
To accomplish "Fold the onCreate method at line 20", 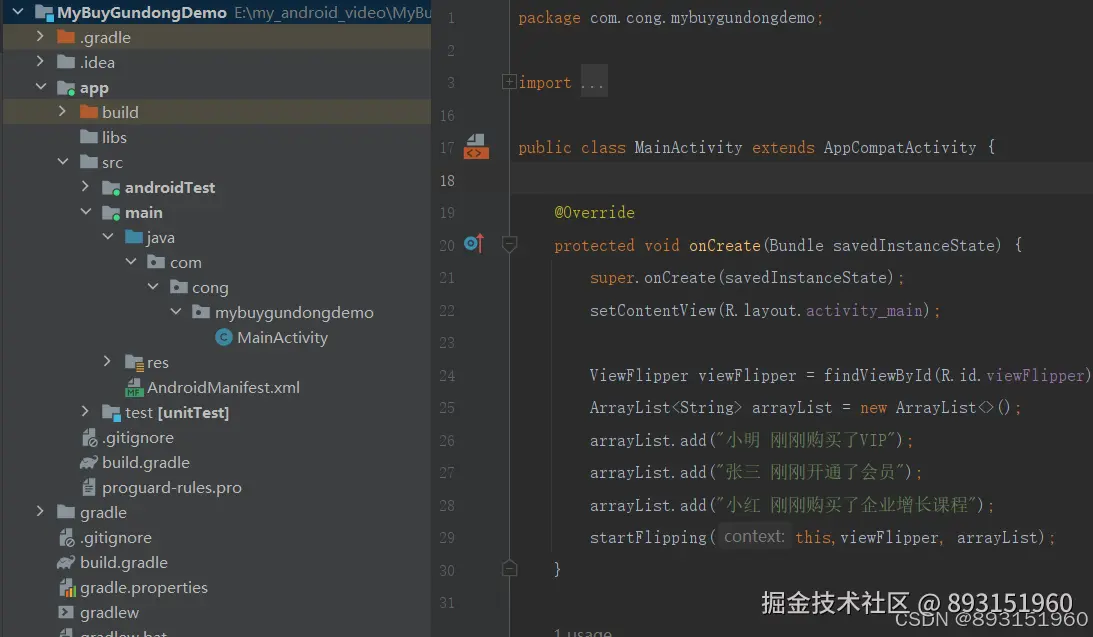I will click(x=510, y=245).
